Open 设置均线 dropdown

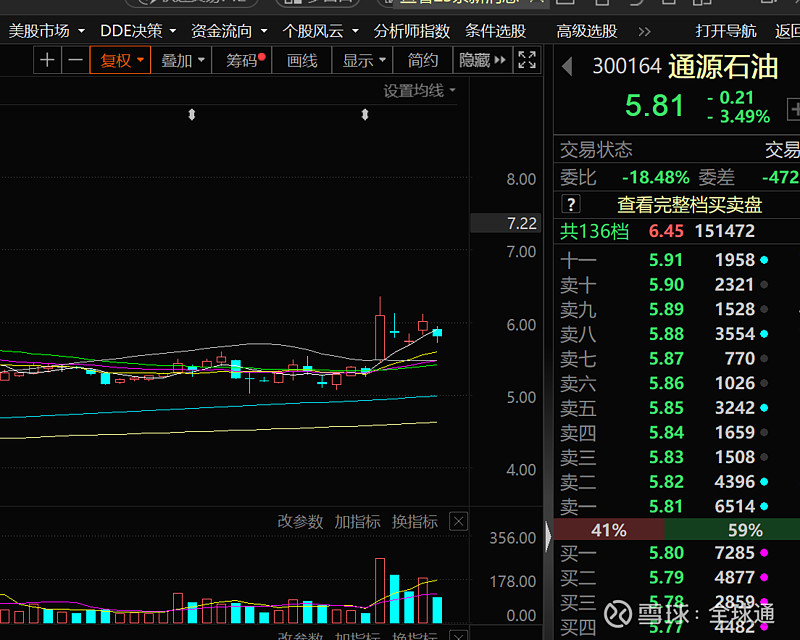click(x=419, y=91)
